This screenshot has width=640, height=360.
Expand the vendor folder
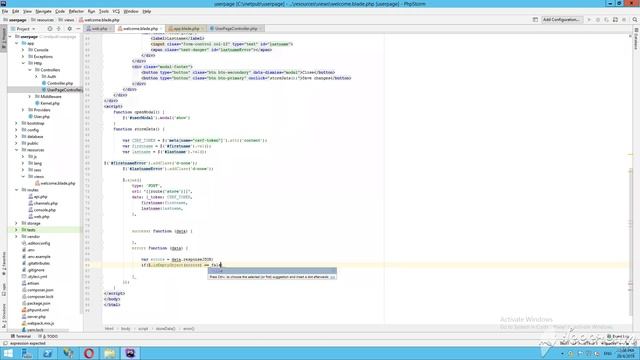pos(17,237)
